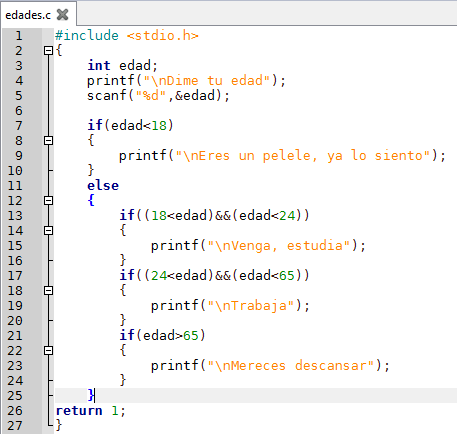Click the final closing brace on line 27
The image size is (457, 434).
point(59,425)
